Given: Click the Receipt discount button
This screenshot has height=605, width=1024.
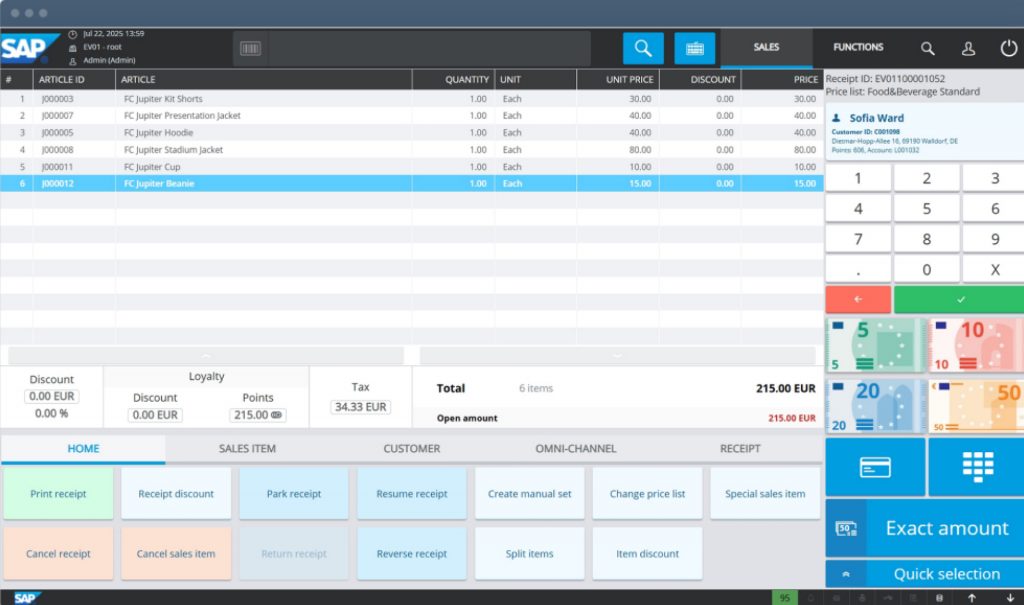Looking at the screenshot, I should tap(176, 494).
